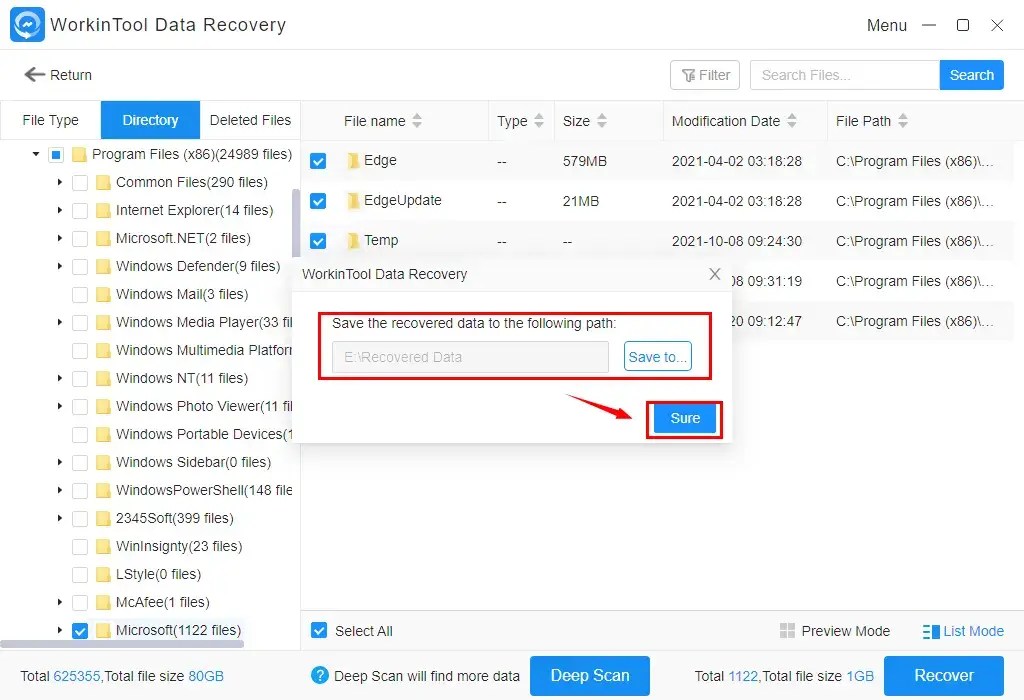The image size is (1024, 700).
Task: Open the Filter options
Action: pos(704,74)
